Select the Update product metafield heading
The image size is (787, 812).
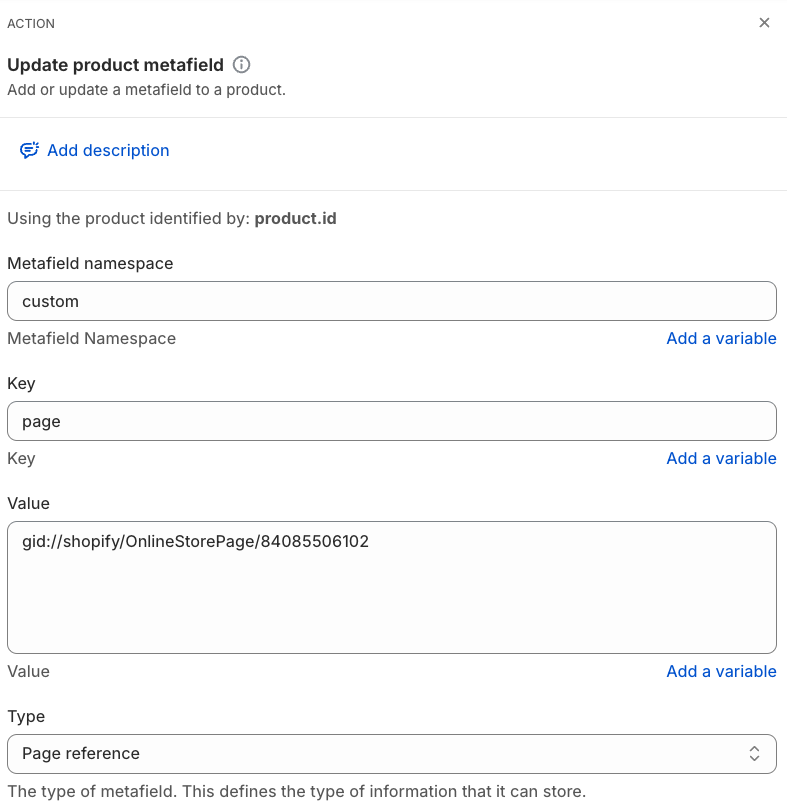click(x=115, y=65)
